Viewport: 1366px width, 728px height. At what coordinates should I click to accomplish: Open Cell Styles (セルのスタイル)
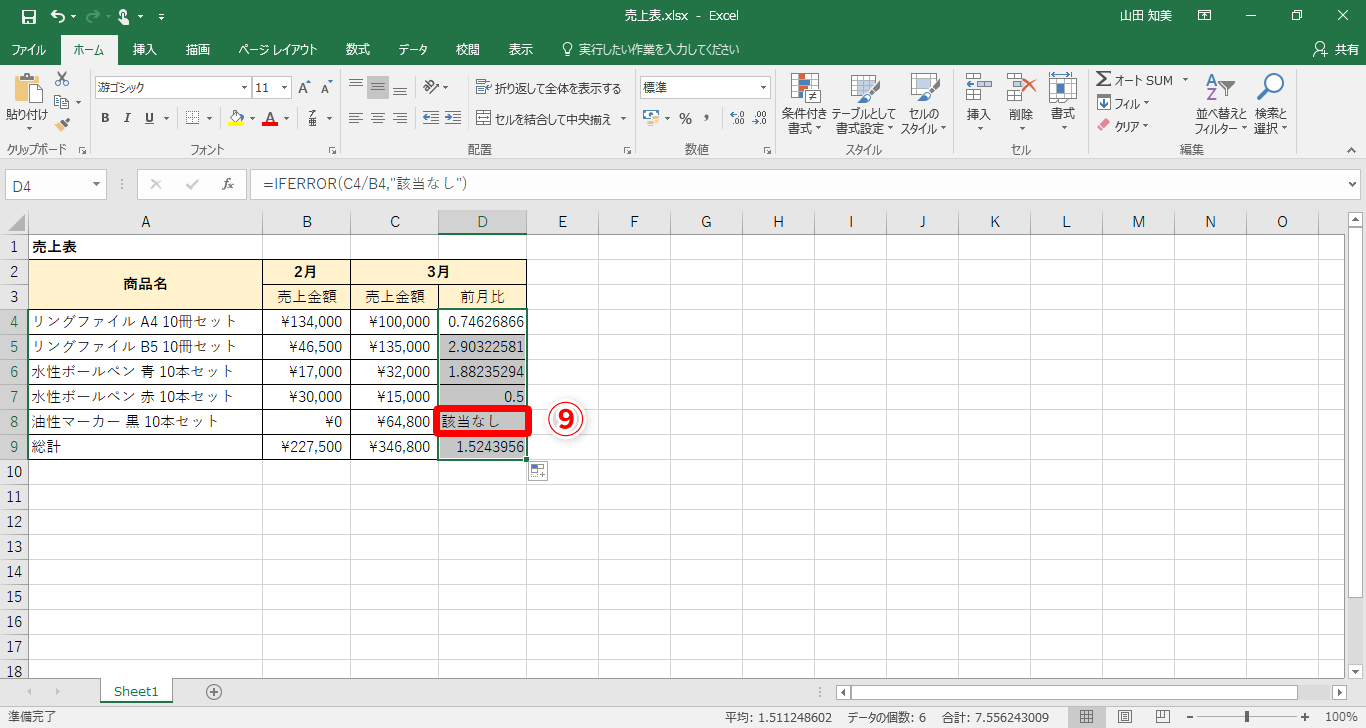[x=924, y=103]
